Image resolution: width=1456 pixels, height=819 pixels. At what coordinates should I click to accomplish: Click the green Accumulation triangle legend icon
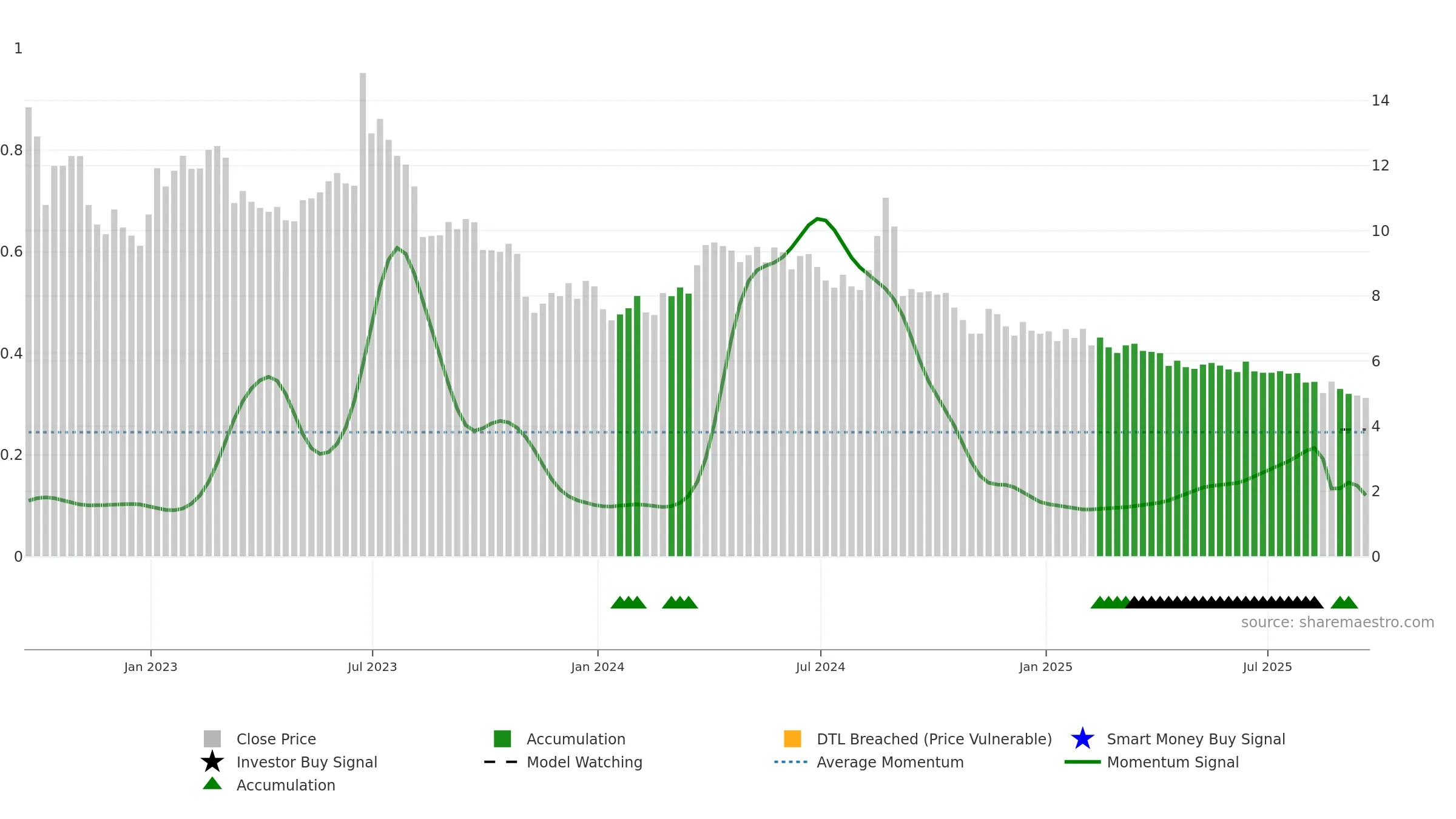pyautogui.click(x=212, y=784)
